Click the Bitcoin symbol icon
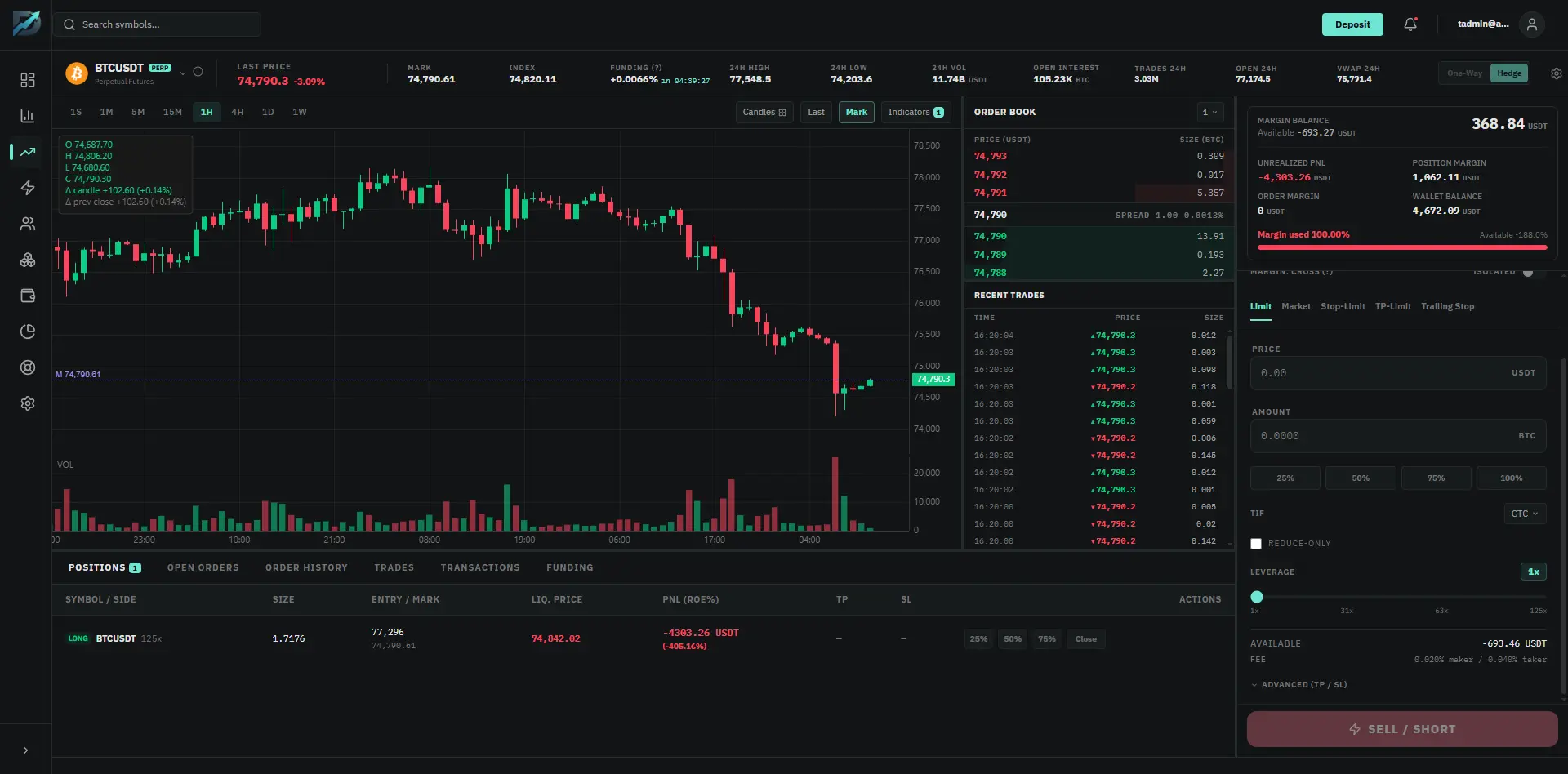The width and height of the screenshot is (1568, 774). pos(77,73)
